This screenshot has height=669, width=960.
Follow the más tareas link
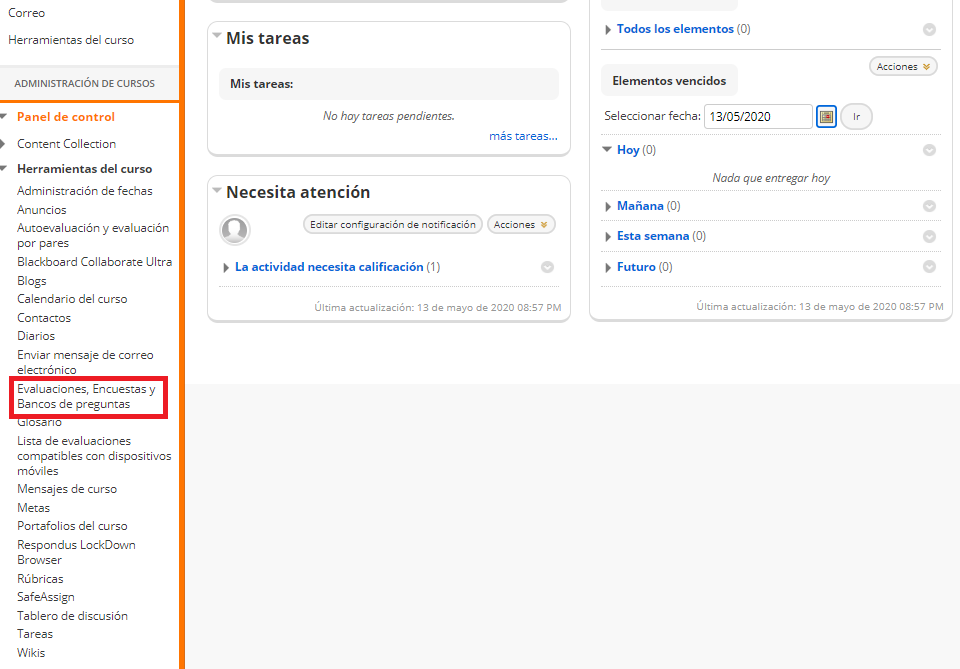[x=523, y=136]
